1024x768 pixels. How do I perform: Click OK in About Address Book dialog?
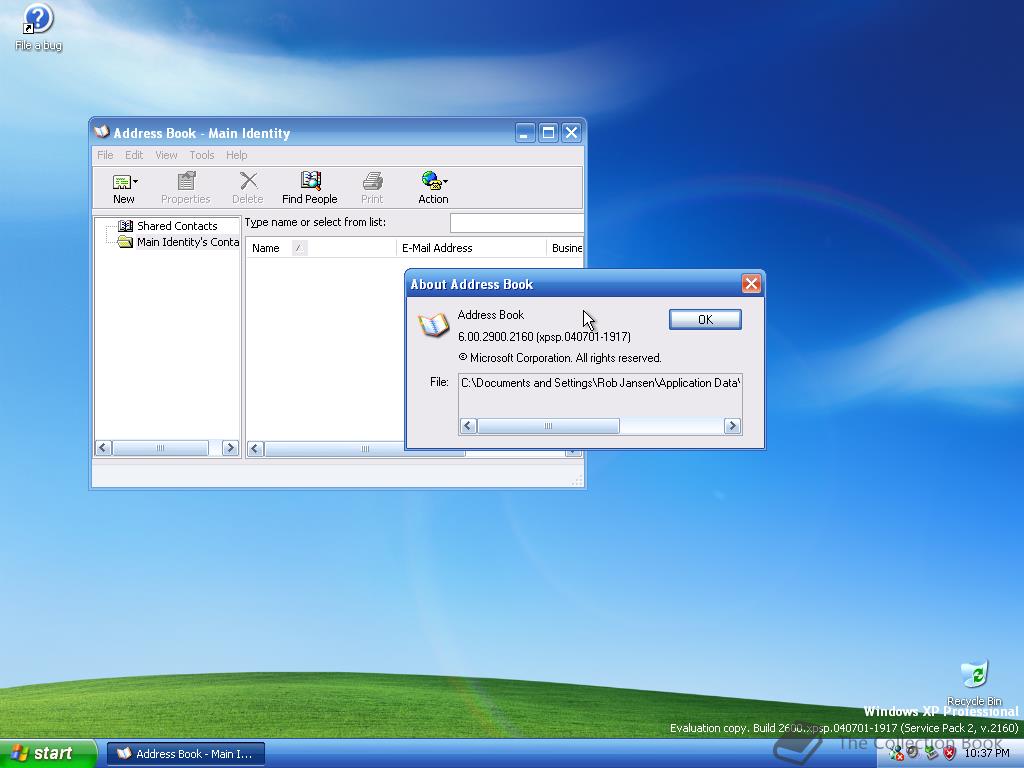pos(705,319)
